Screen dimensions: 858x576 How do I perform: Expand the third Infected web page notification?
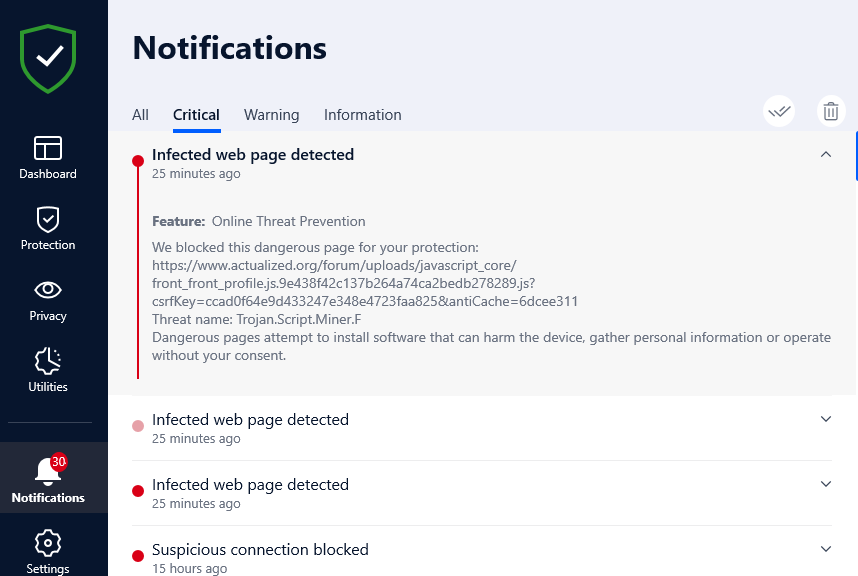tap(826, 484)
